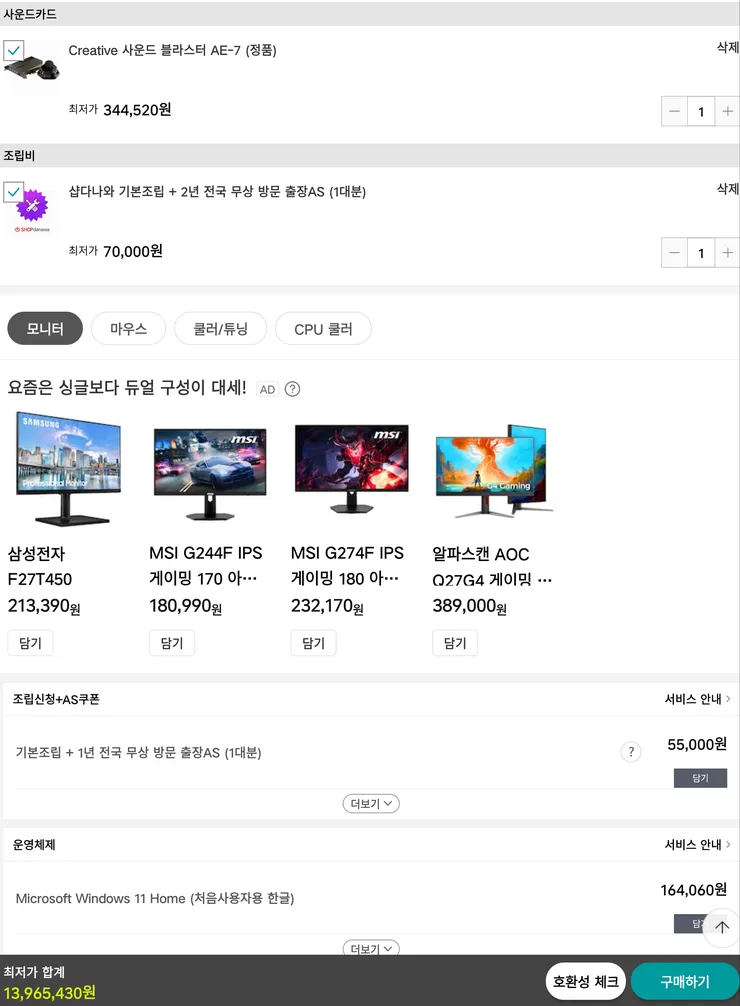Open help icon for 기본조립 1년 AS
The image size is (740, 1006).
631,752
